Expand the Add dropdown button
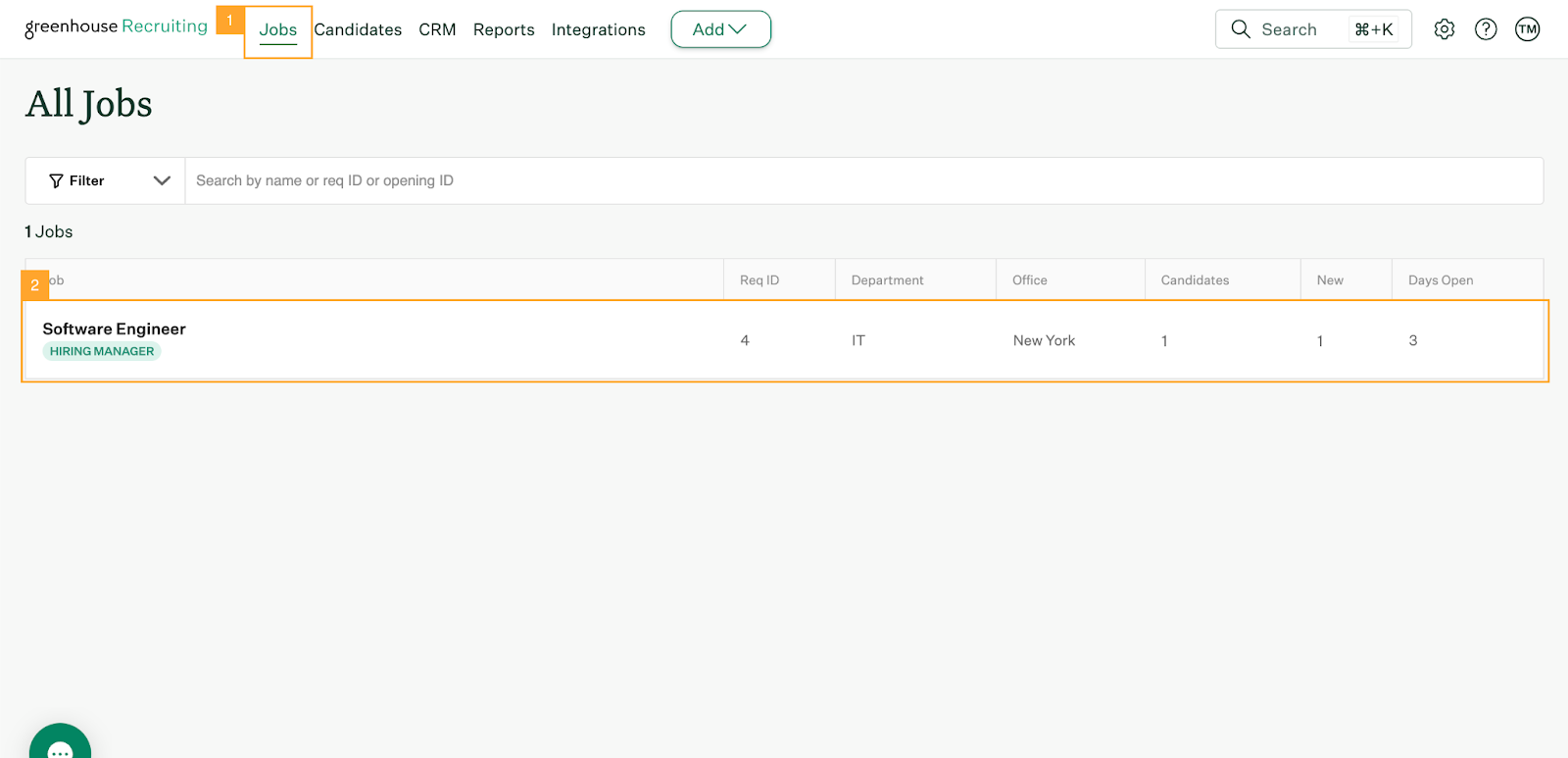 [720, 29]
